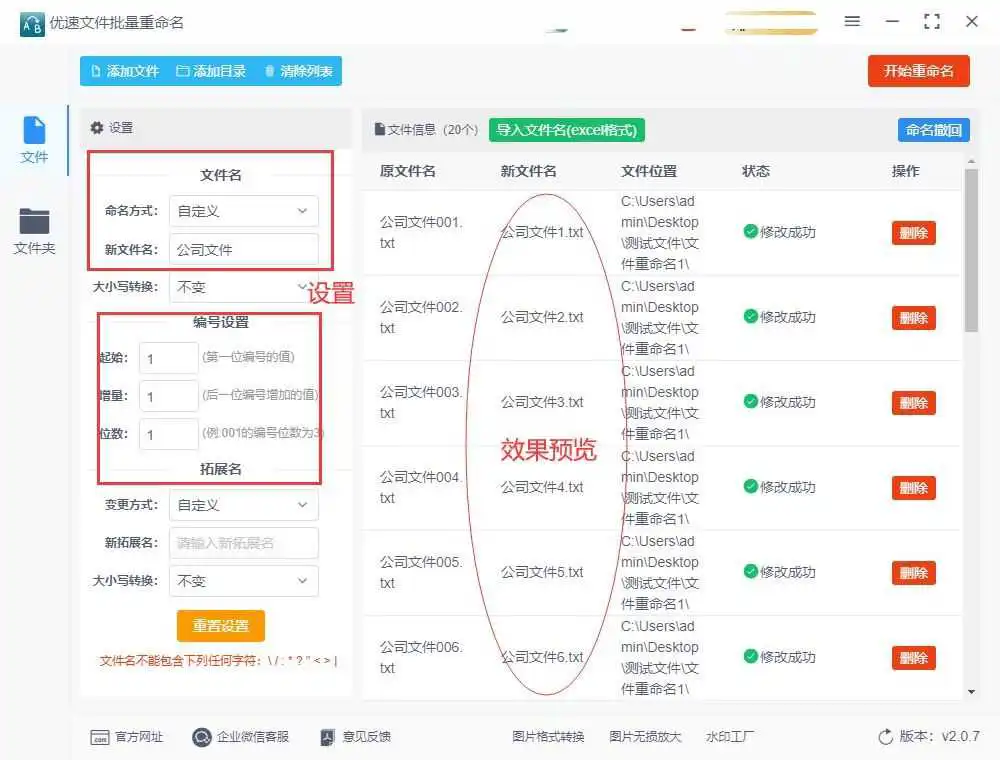Select the 公司文件2.txt new name cell
Image resolution: width=1000 pixels, height=760 pixels.
[x=542, y=318]
